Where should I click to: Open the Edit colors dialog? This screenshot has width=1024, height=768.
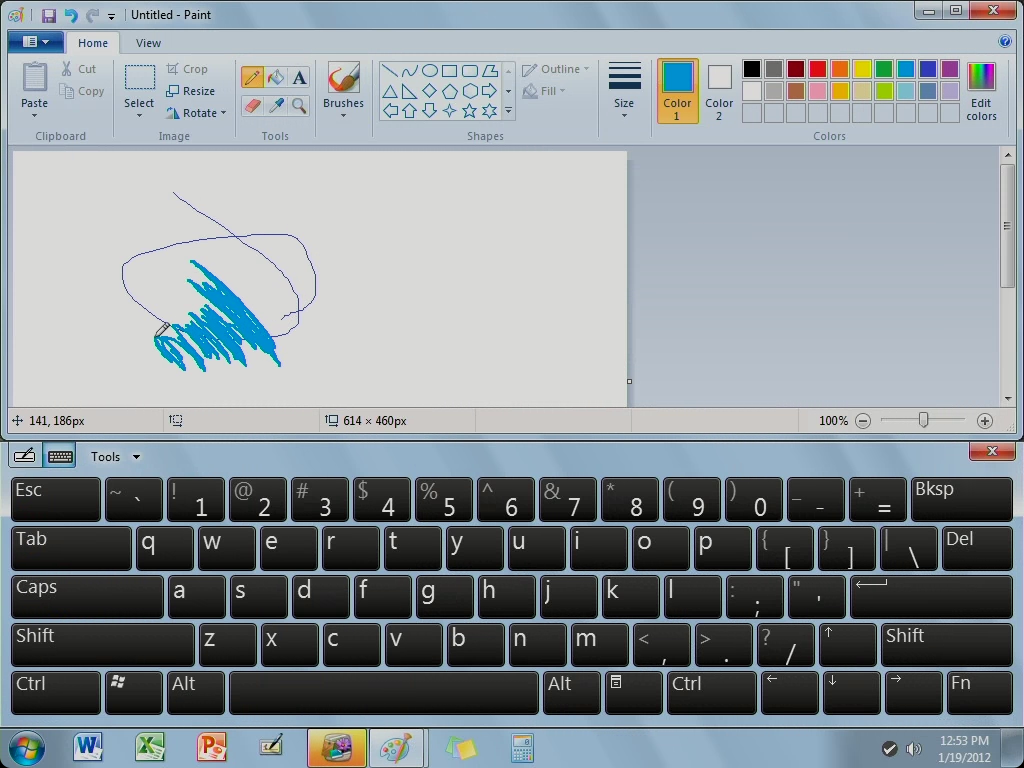coord(981,91)
